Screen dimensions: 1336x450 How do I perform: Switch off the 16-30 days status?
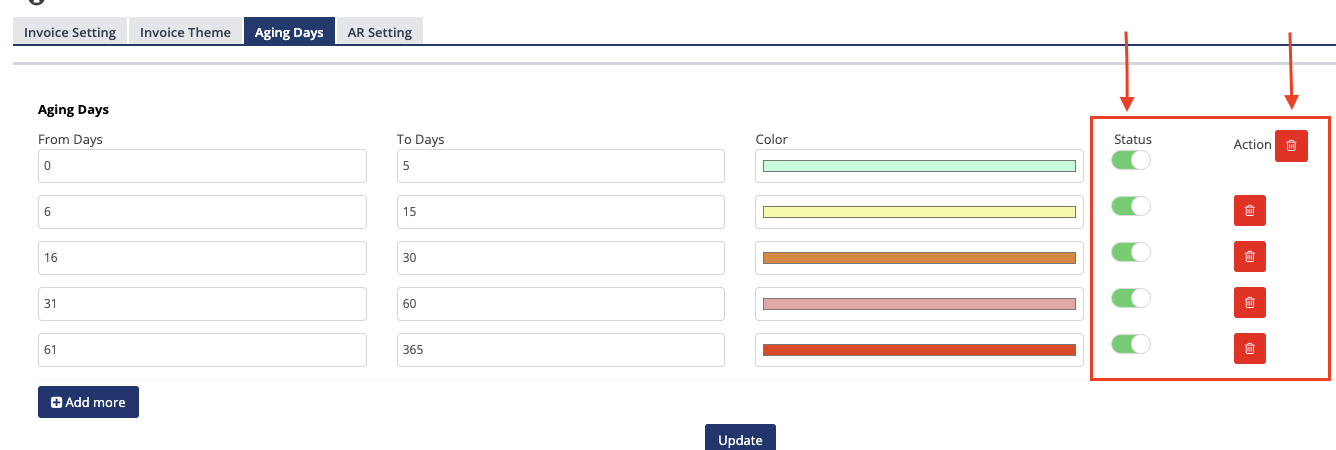(x=1131, y=252)
